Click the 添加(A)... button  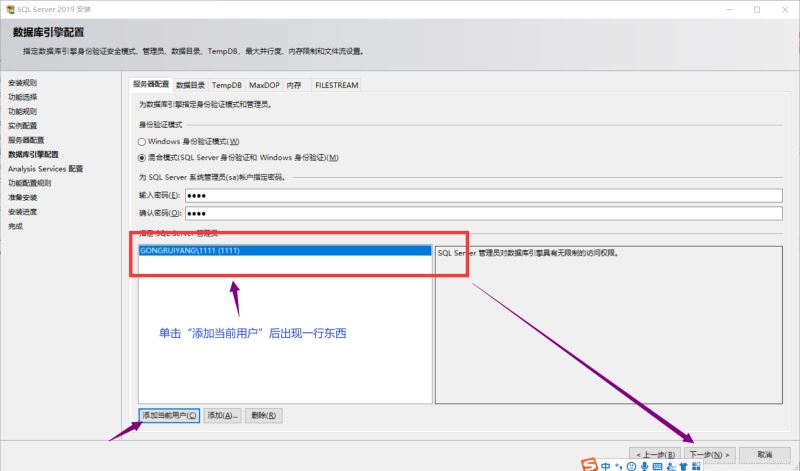(222, 415)
